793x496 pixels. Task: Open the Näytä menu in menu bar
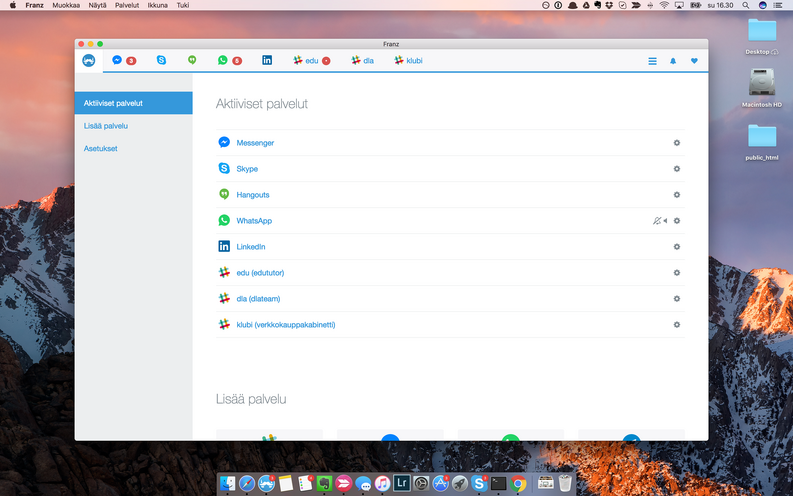click(x=97, y=5)
